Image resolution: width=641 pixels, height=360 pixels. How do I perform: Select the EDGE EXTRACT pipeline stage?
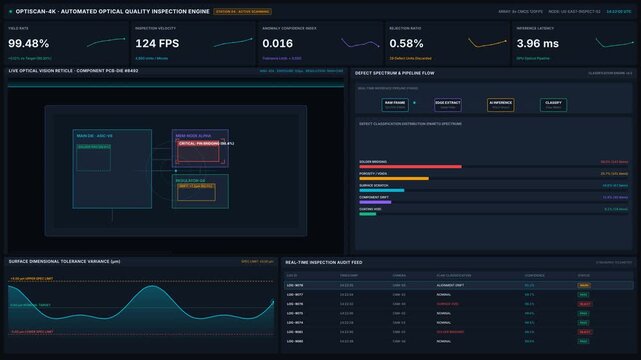[448, 105]
